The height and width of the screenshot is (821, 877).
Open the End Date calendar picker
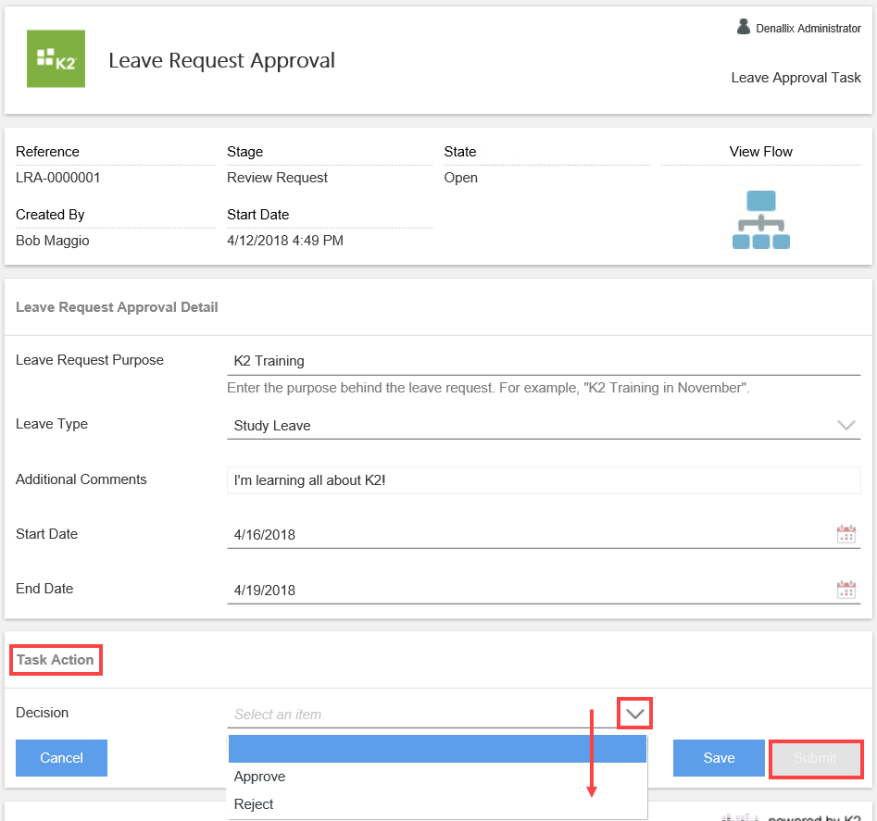(x=846, y=589)
